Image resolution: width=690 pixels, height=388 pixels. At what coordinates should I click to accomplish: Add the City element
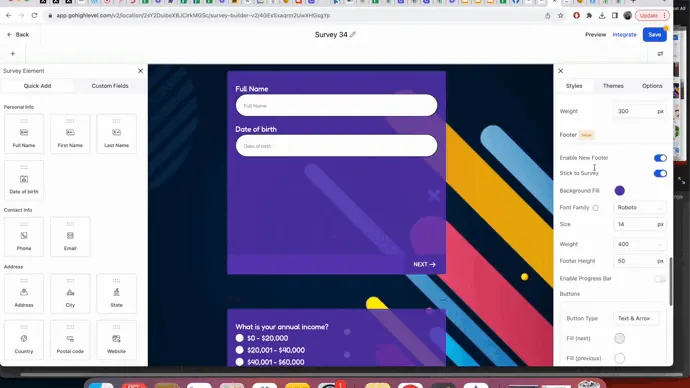pyautogui.click(x=70, y=293)
